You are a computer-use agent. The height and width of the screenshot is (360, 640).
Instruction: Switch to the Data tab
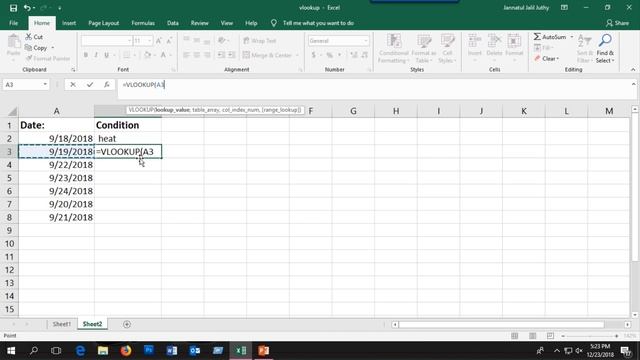click(x=173, y=23)
